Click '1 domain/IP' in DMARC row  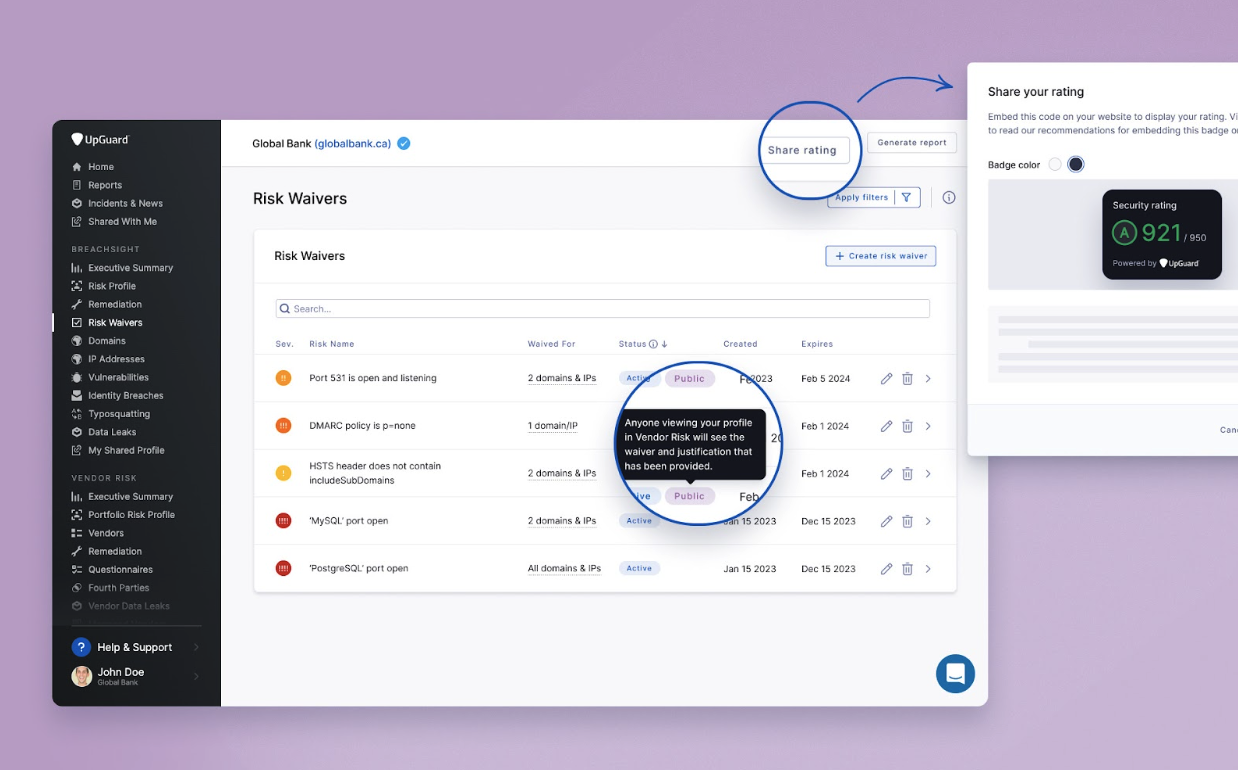[553, 426]
